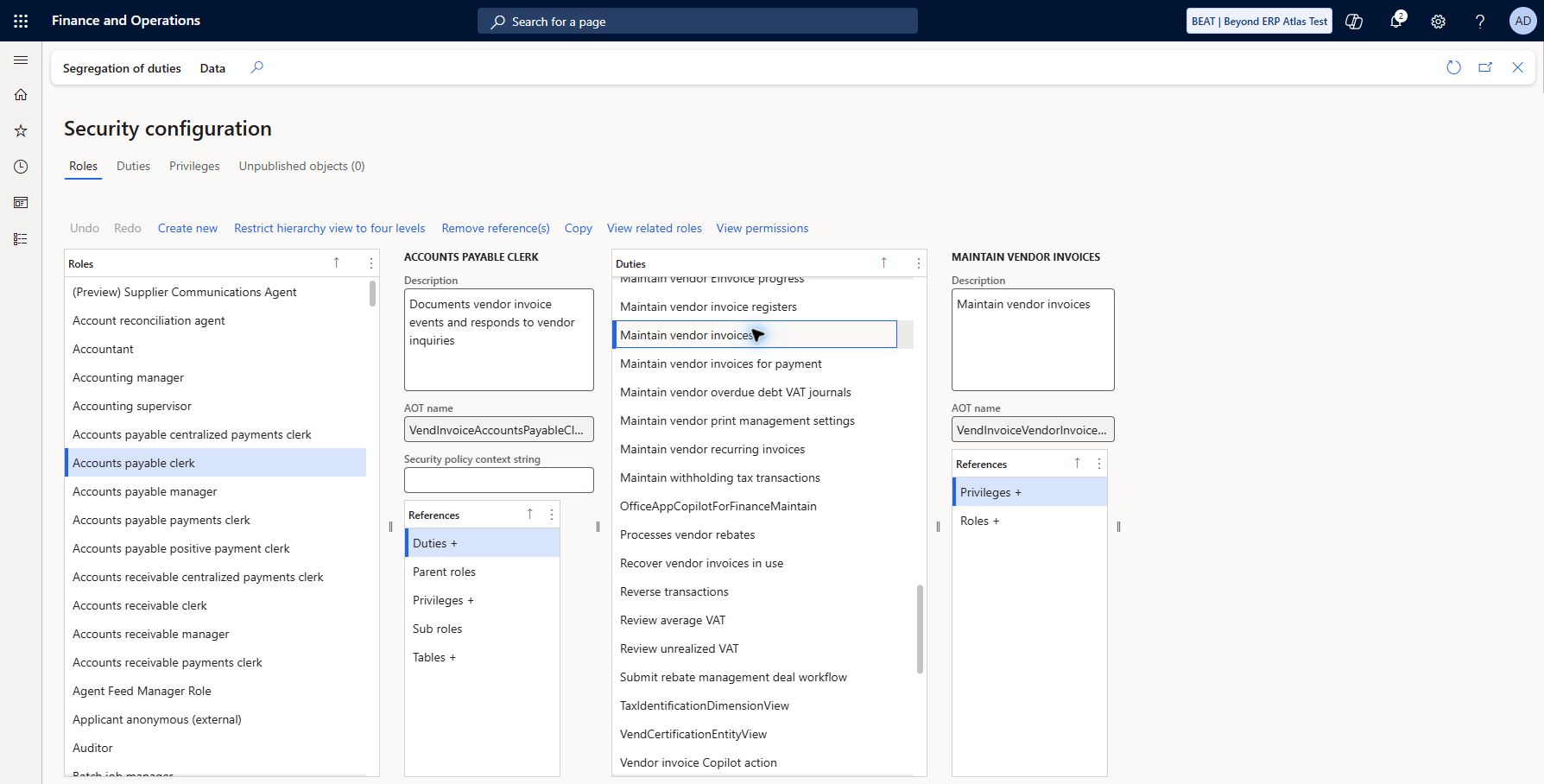
Task: Switch to the Duties tab
Action: coord(133,166)
